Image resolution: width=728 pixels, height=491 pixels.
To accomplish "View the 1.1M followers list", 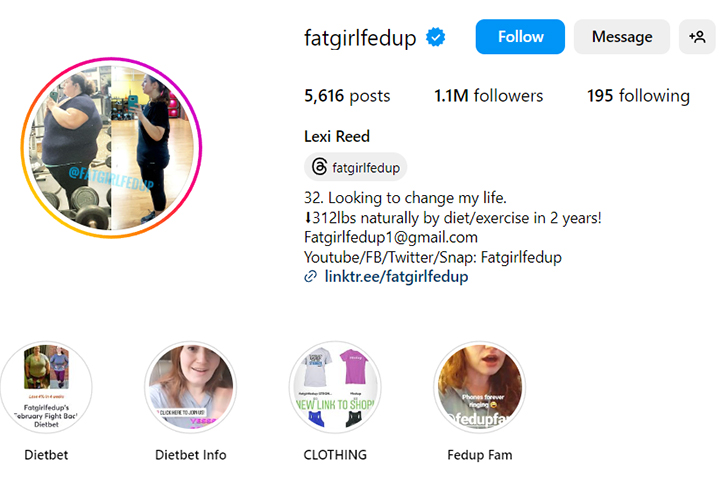I will 488,96.
